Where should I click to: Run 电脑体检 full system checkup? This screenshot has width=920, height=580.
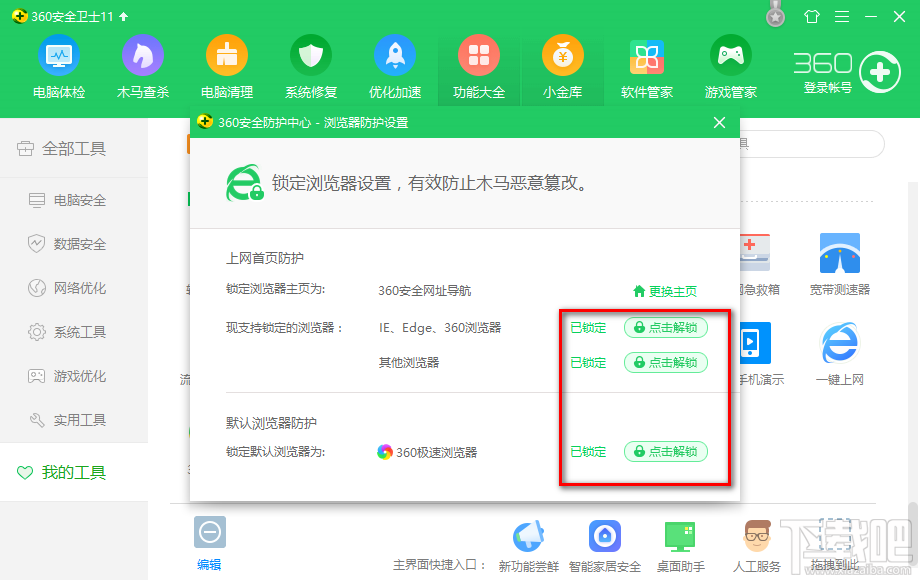click(x=57, y=65)
